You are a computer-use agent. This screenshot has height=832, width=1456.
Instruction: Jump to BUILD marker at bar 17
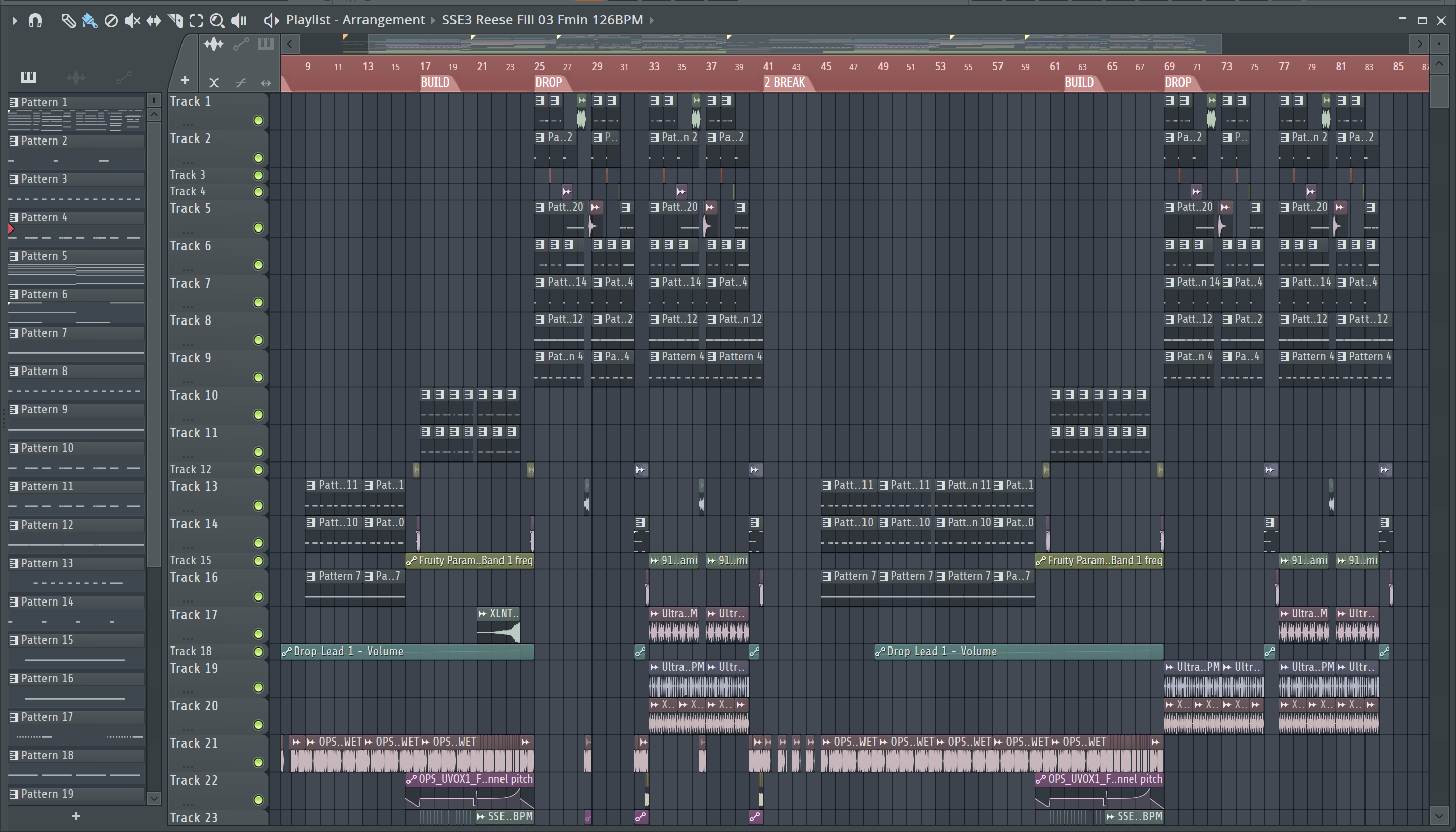[x=435, y=83]
